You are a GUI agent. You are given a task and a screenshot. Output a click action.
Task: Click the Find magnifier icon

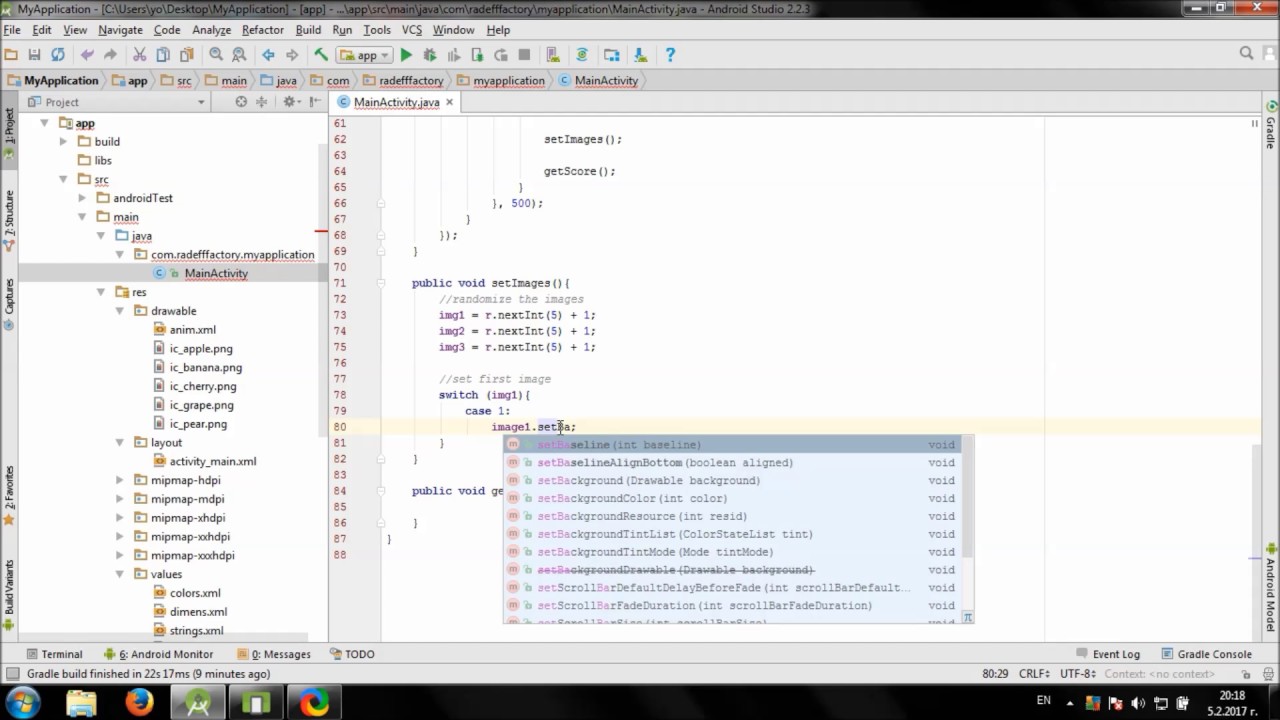(216, 55)
